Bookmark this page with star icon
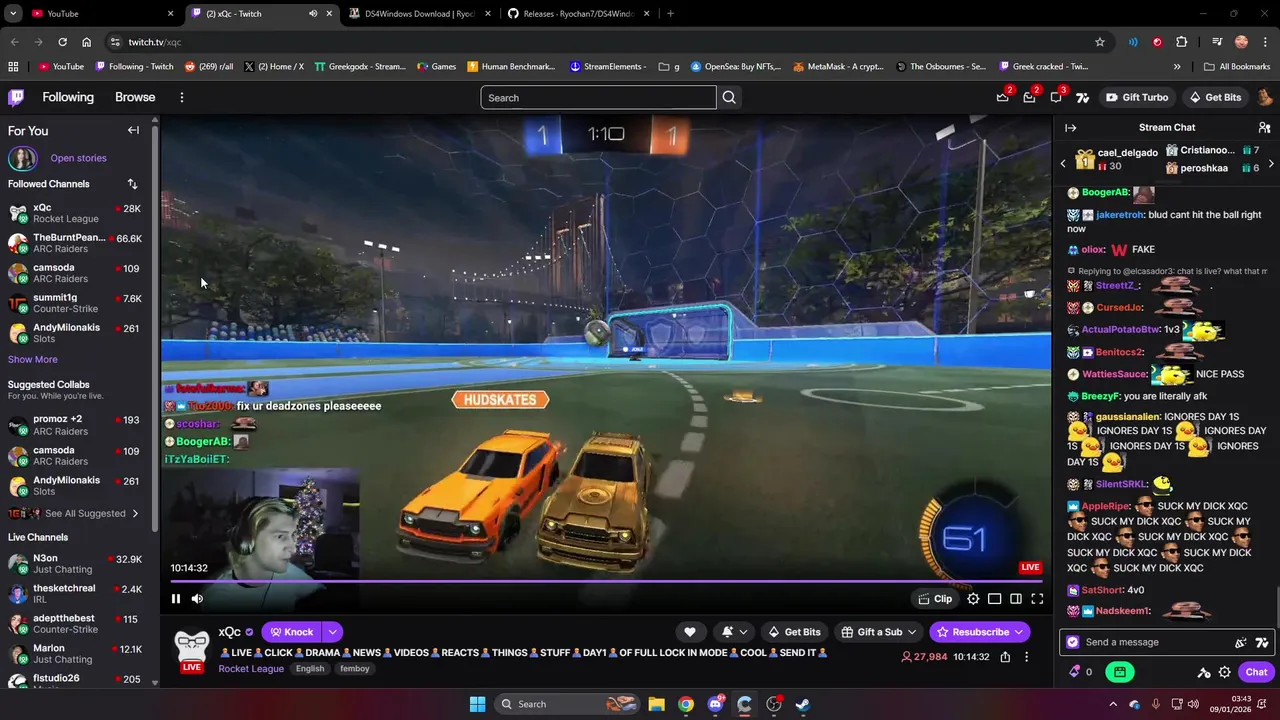Screen dimensions: 1280x720 [1100, 42]
